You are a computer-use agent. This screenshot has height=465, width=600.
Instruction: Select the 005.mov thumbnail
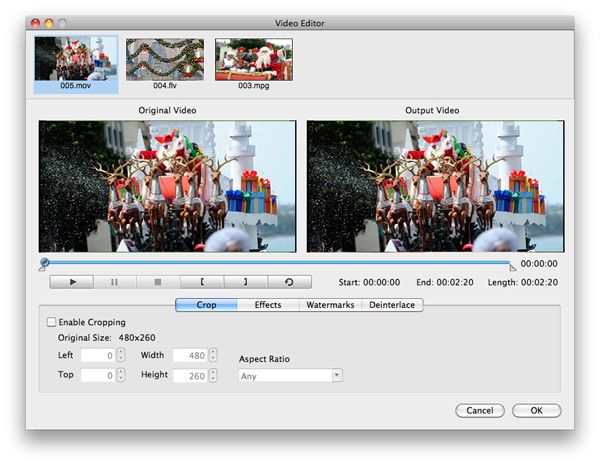(x=76, y=64)
